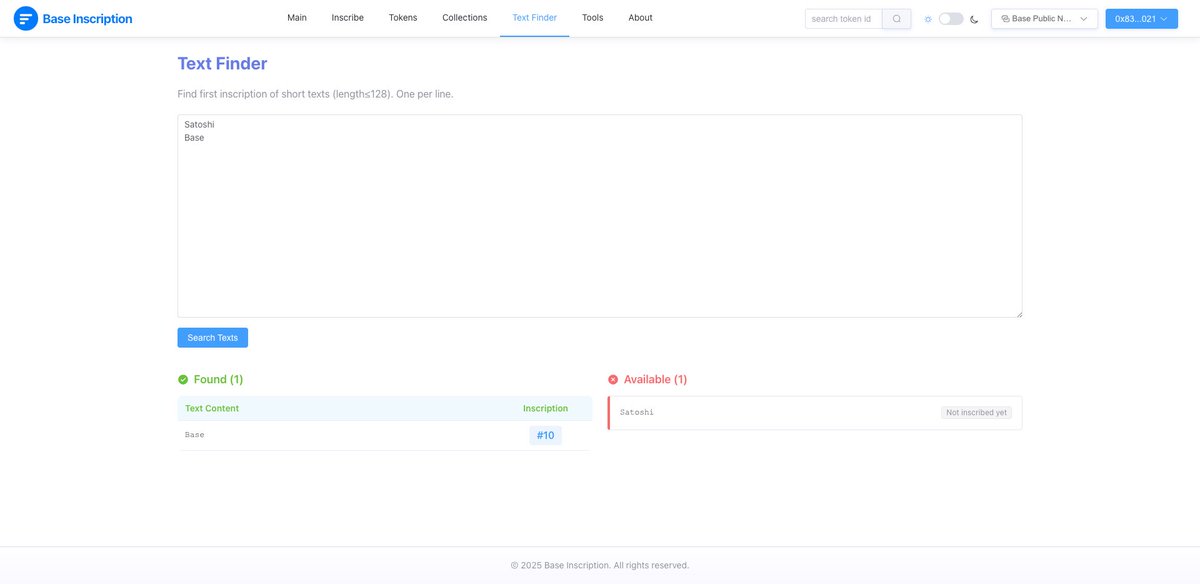Click the Base Inscription logo icon
1200x584 pixels.
[x=26, y=18]
